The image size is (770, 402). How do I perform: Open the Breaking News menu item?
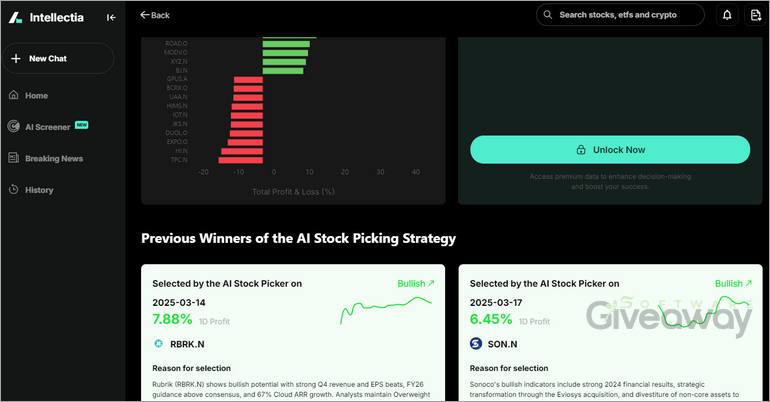54,158
